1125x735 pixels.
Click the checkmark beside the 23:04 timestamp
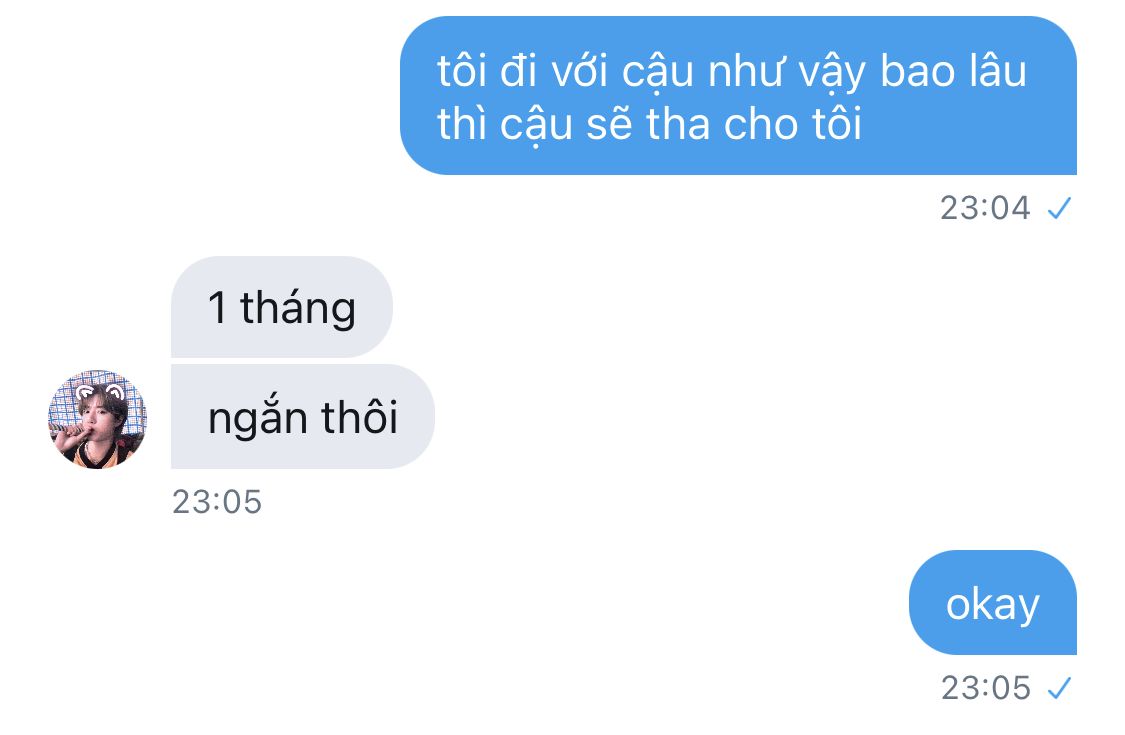(1059, 209)
